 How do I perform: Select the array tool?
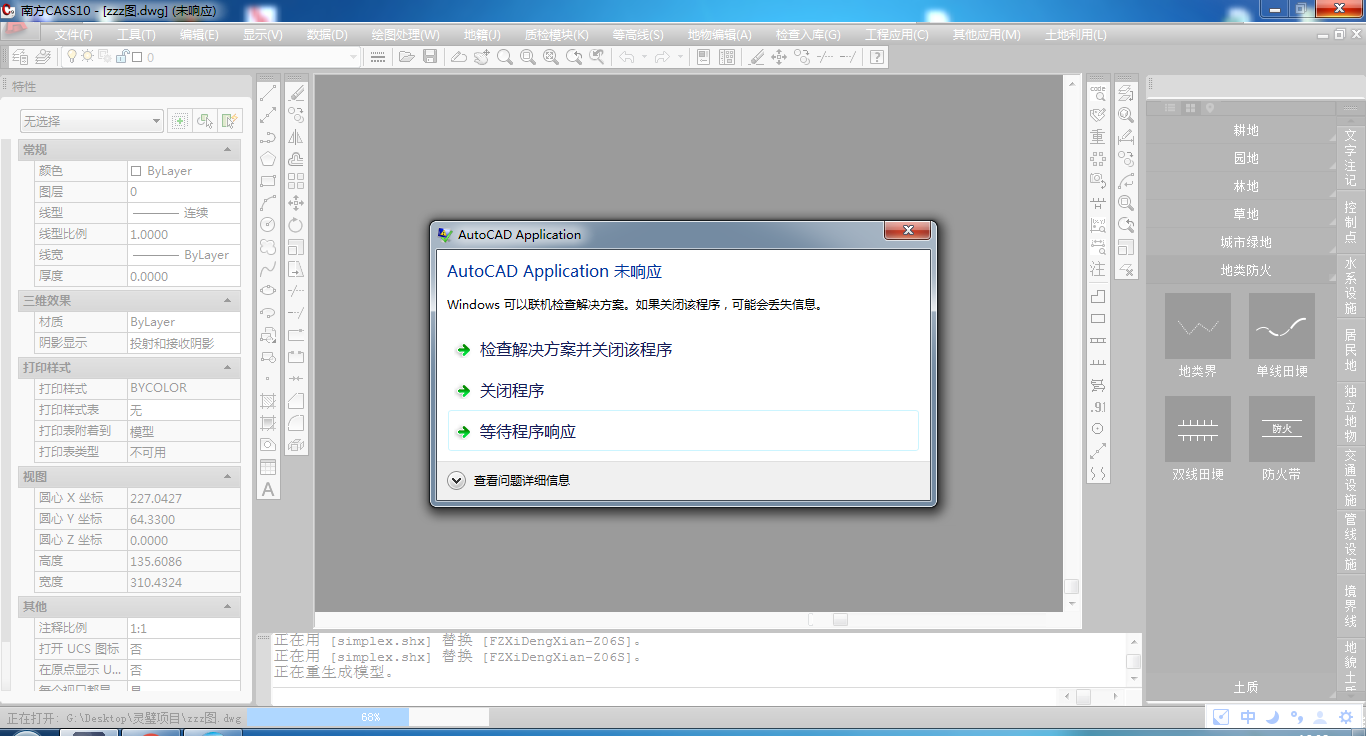click(x=296, y=181)
